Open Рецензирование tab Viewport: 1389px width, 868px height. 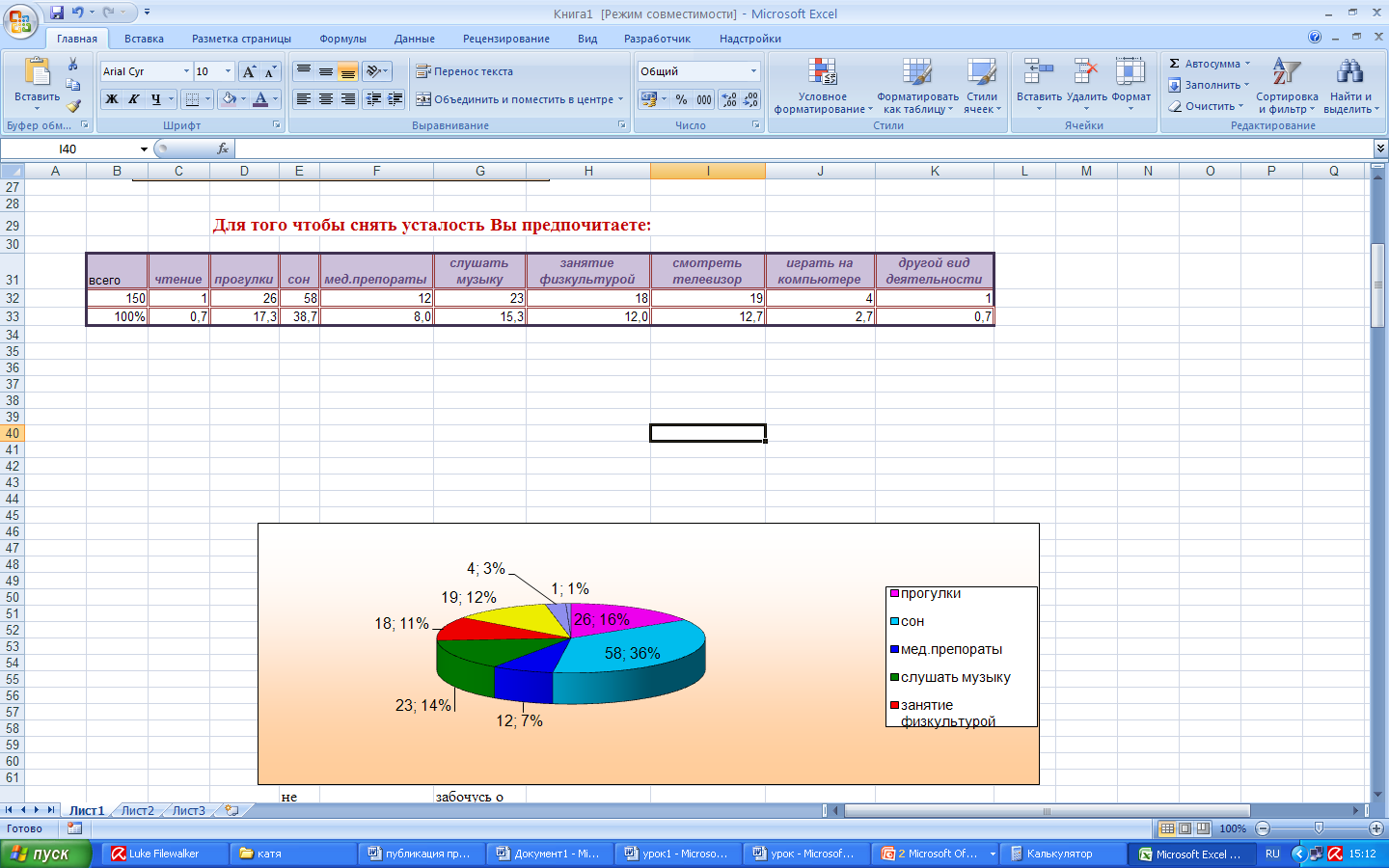505,39
